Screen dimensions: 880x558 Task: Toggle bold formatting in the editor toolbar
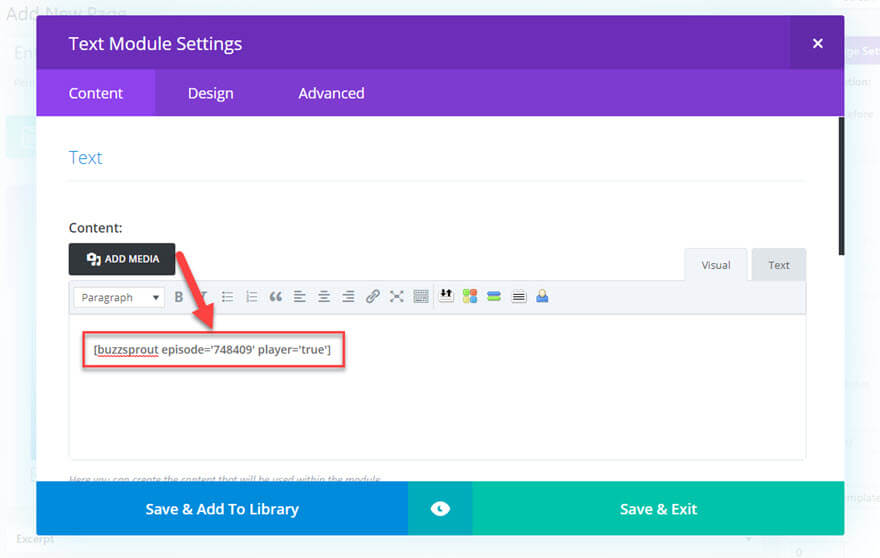[x=179, y=297]
